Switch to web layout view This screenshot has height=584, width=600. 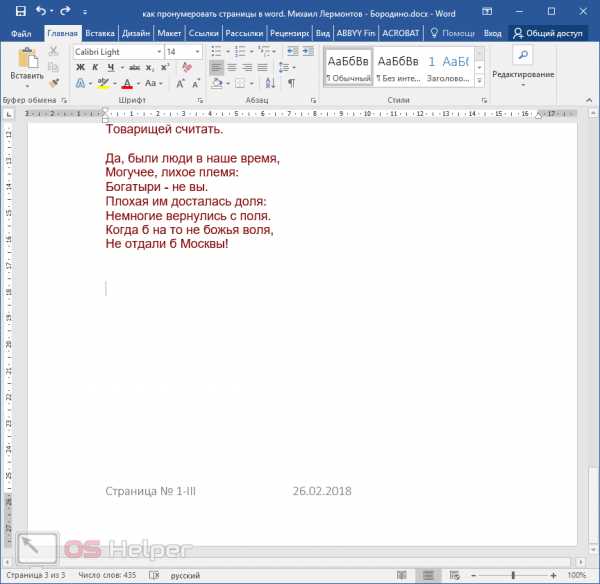point(454,575)
